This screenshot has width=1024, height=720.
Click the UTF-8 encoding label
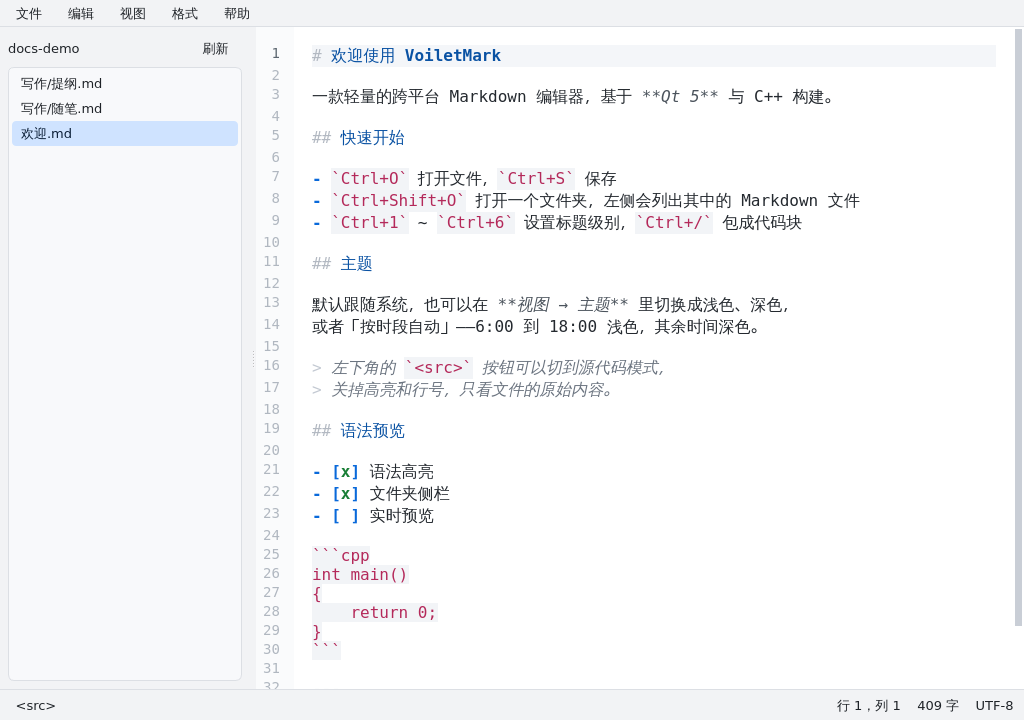994,706
